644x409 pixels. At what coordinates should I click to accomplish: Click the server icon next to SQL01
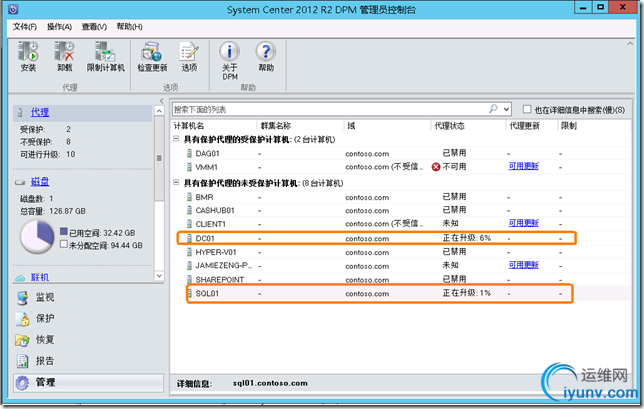tap(190, 293)
